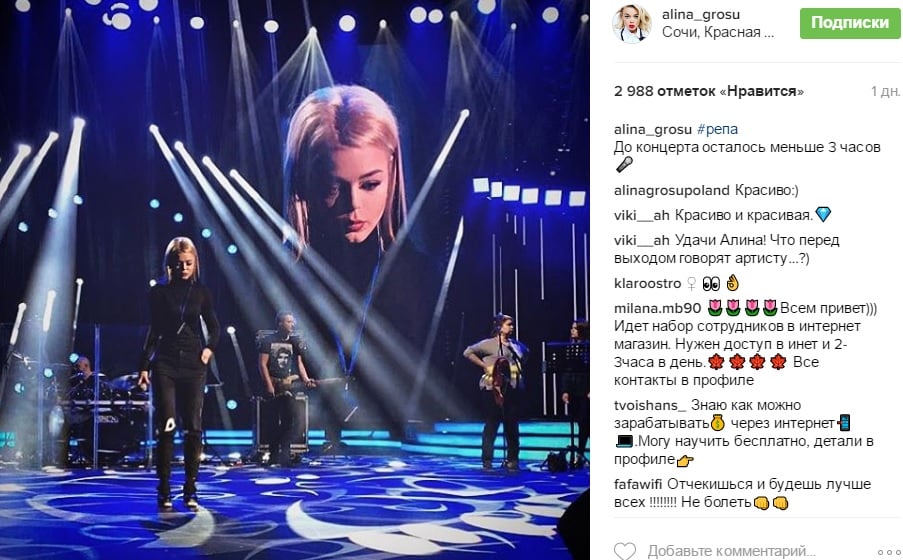
Task: Open tvoishans_ commenter profile
Action: 650,406
